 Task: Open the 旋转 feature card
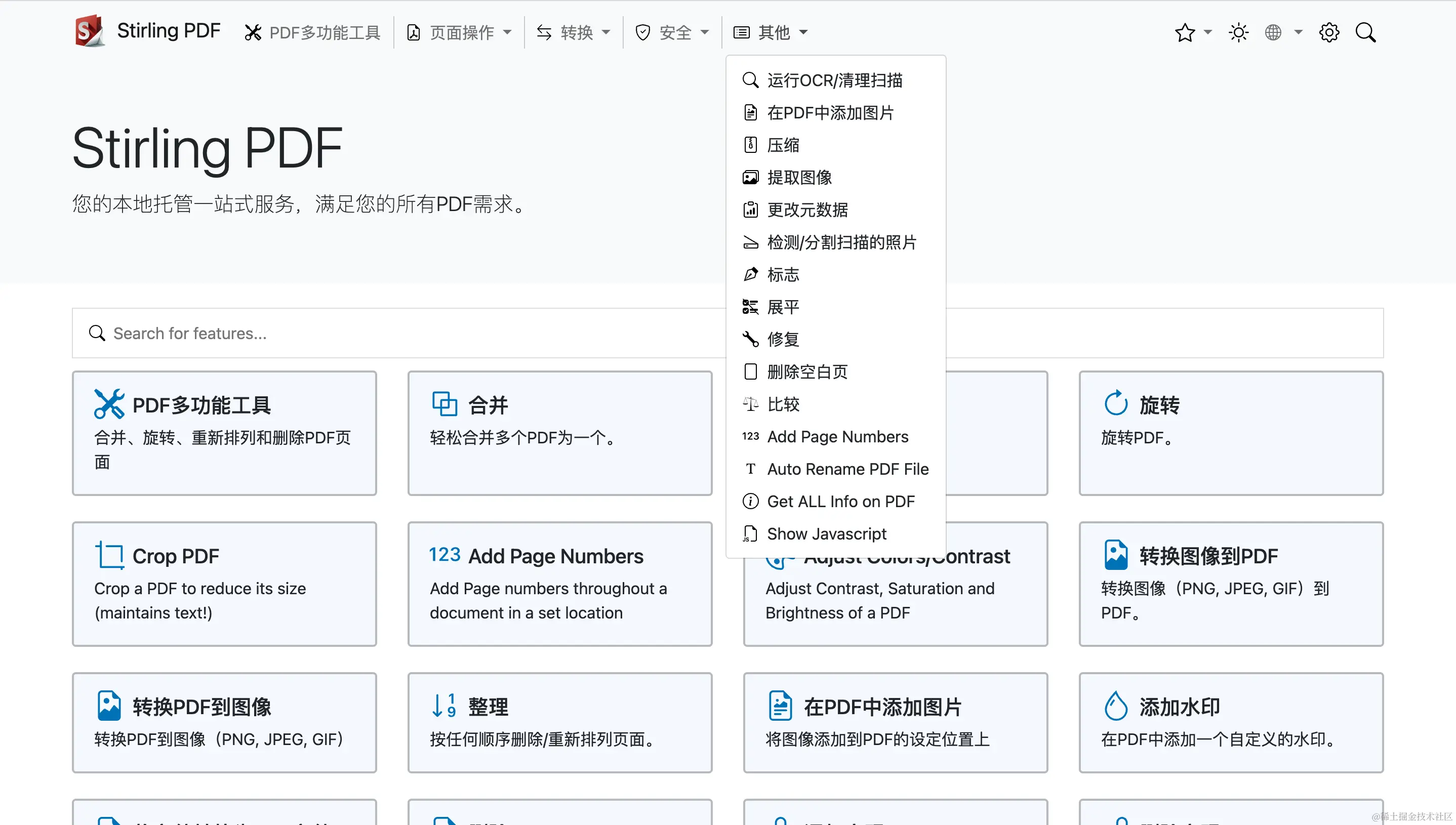tap(1231, 433)
